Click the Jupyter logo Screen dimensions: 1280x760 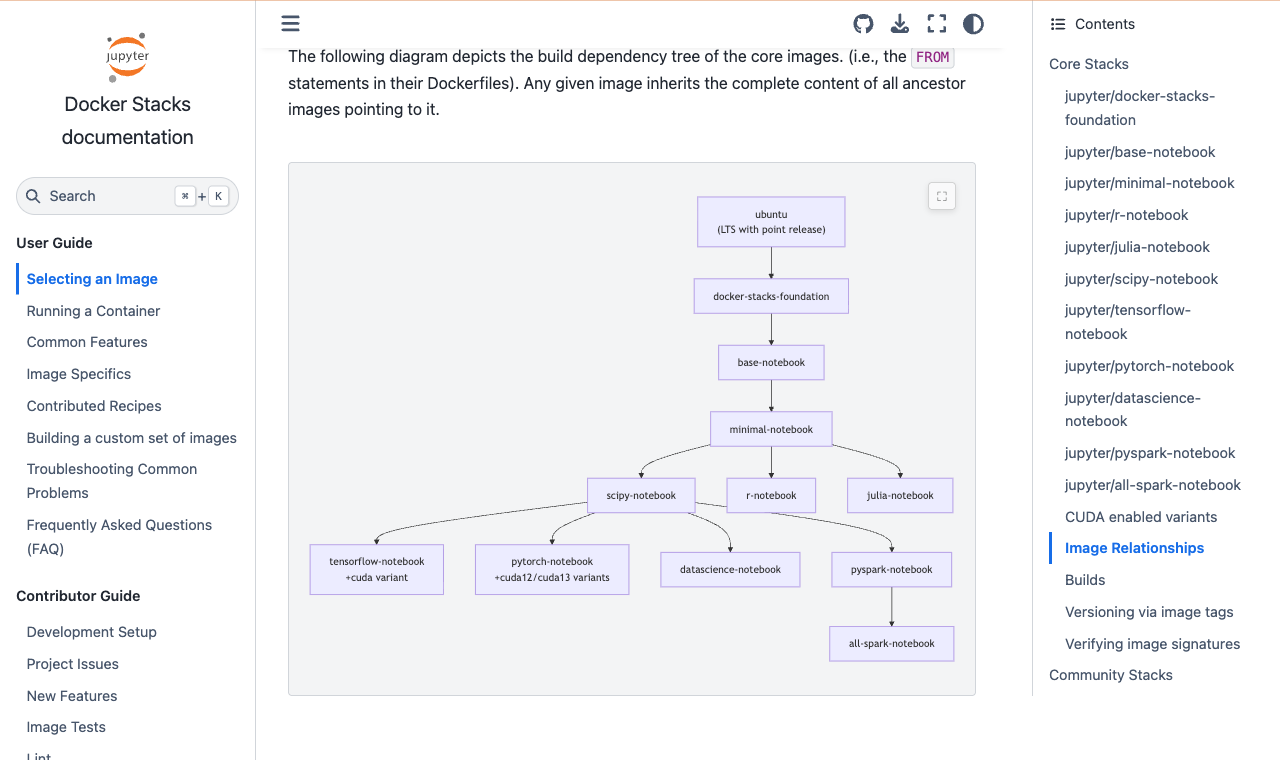pyautogui.click(x=128, y=56)
